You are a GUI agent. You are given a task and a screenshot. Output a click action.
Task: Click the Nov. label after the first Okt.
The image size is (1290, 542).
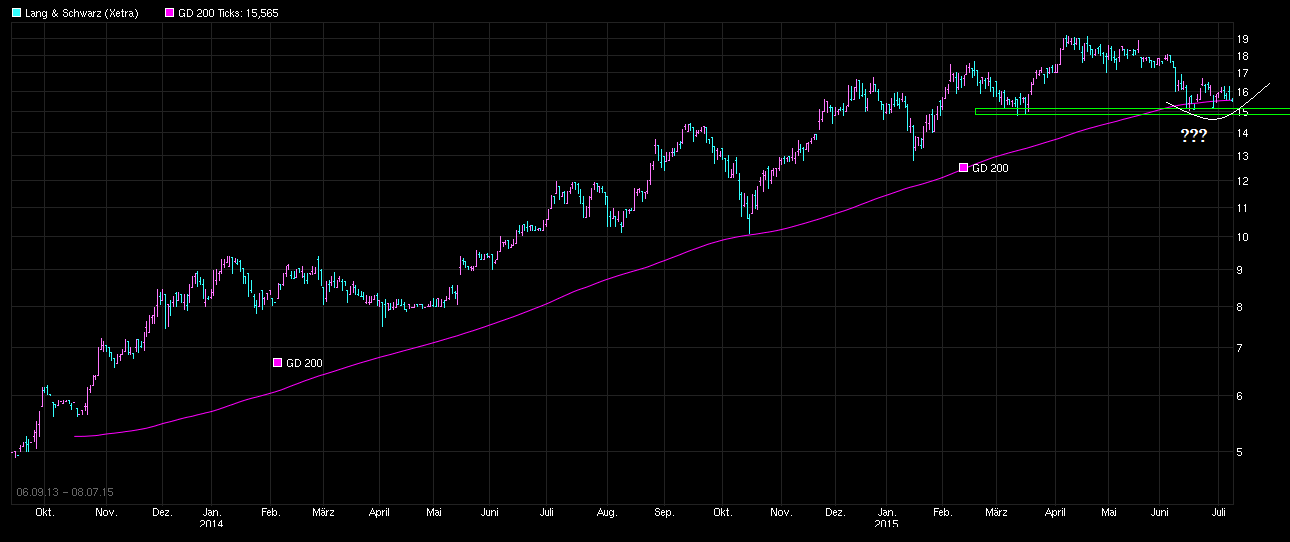[x=106, y=512]
